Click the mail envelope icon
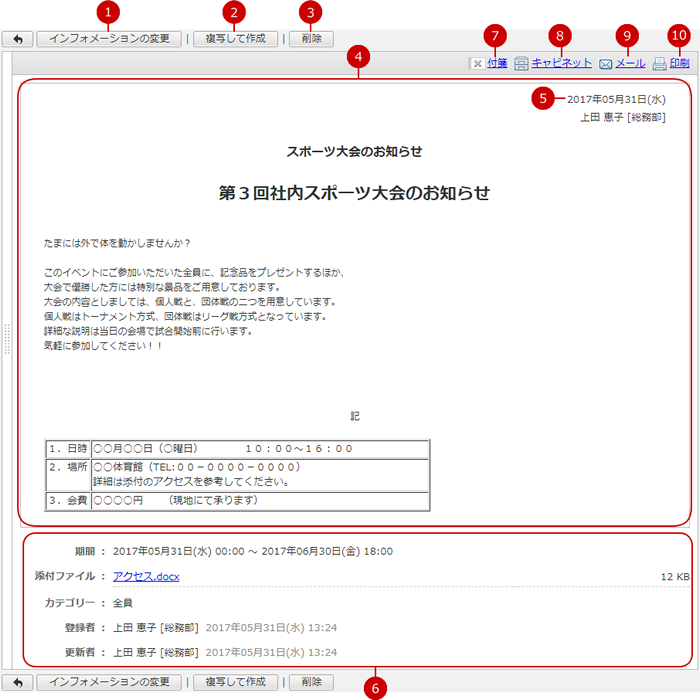700x700 pixels. pos(605,64)
